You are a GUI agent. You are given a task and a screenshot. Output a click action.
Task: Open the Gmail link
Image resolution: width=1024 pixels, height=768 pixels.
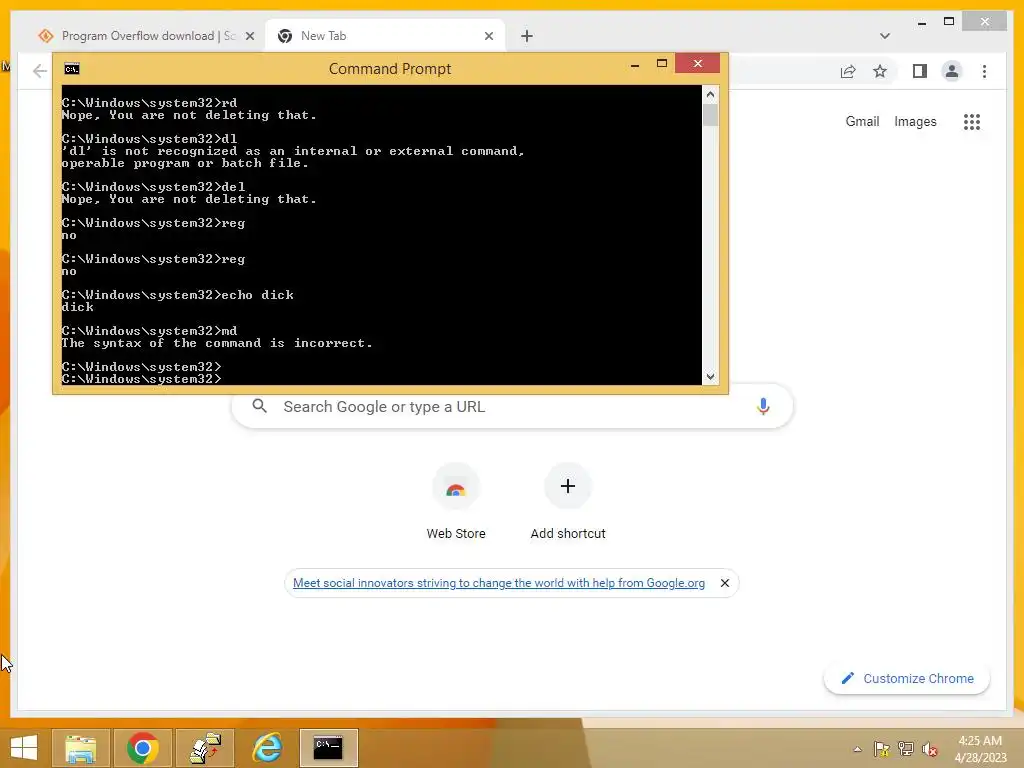coord(862,121)
